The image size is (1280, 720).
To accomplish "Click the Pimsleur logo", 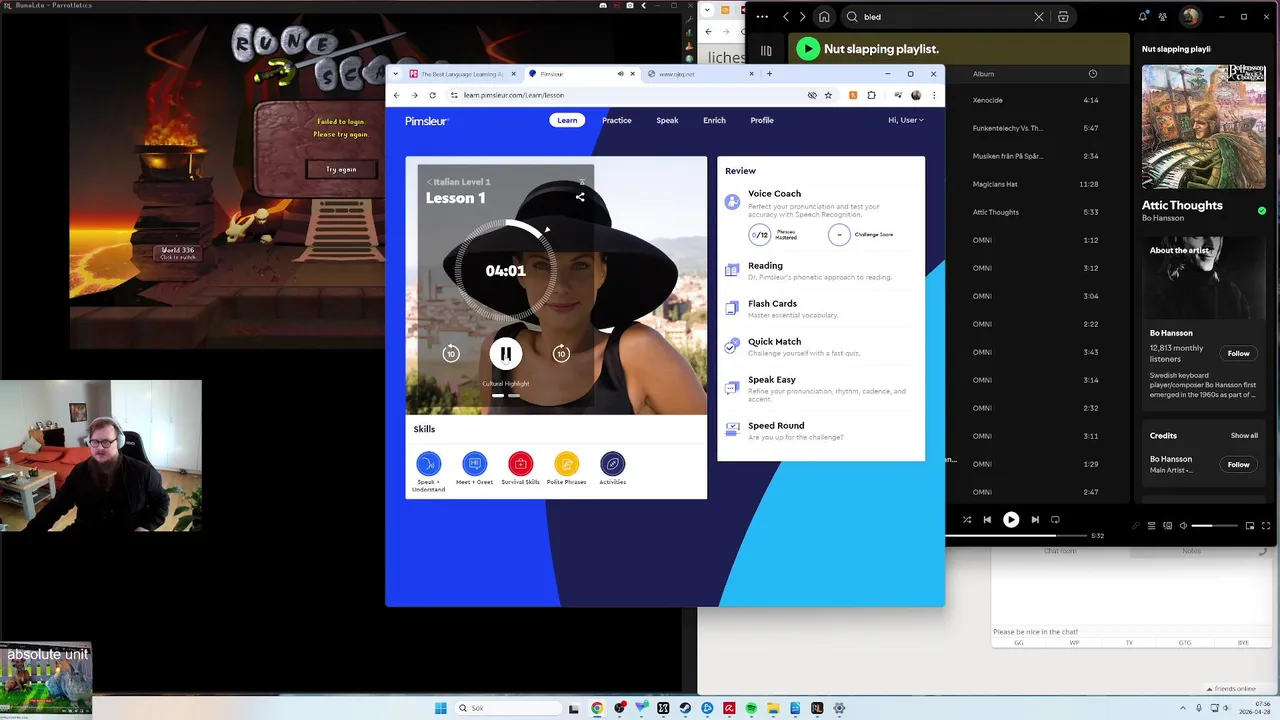I will (427, 120).
